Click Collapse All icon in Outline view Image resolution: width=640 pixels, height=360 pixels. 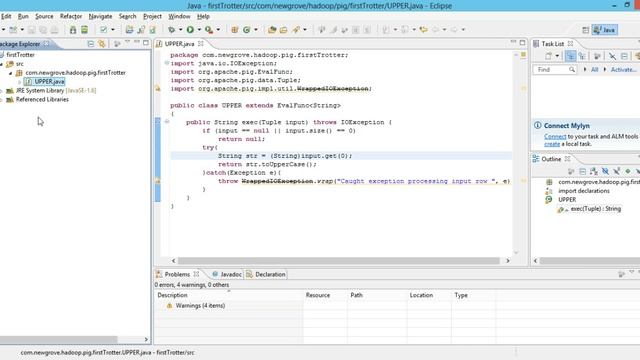tap(582, 171)
